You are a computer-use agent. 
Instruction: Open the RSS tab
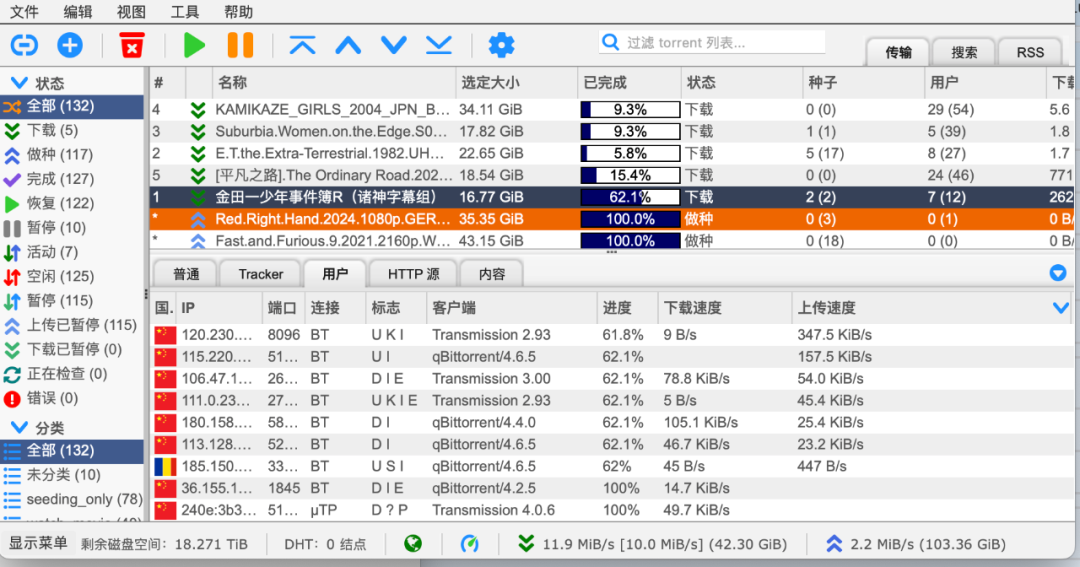point(1030,53)
